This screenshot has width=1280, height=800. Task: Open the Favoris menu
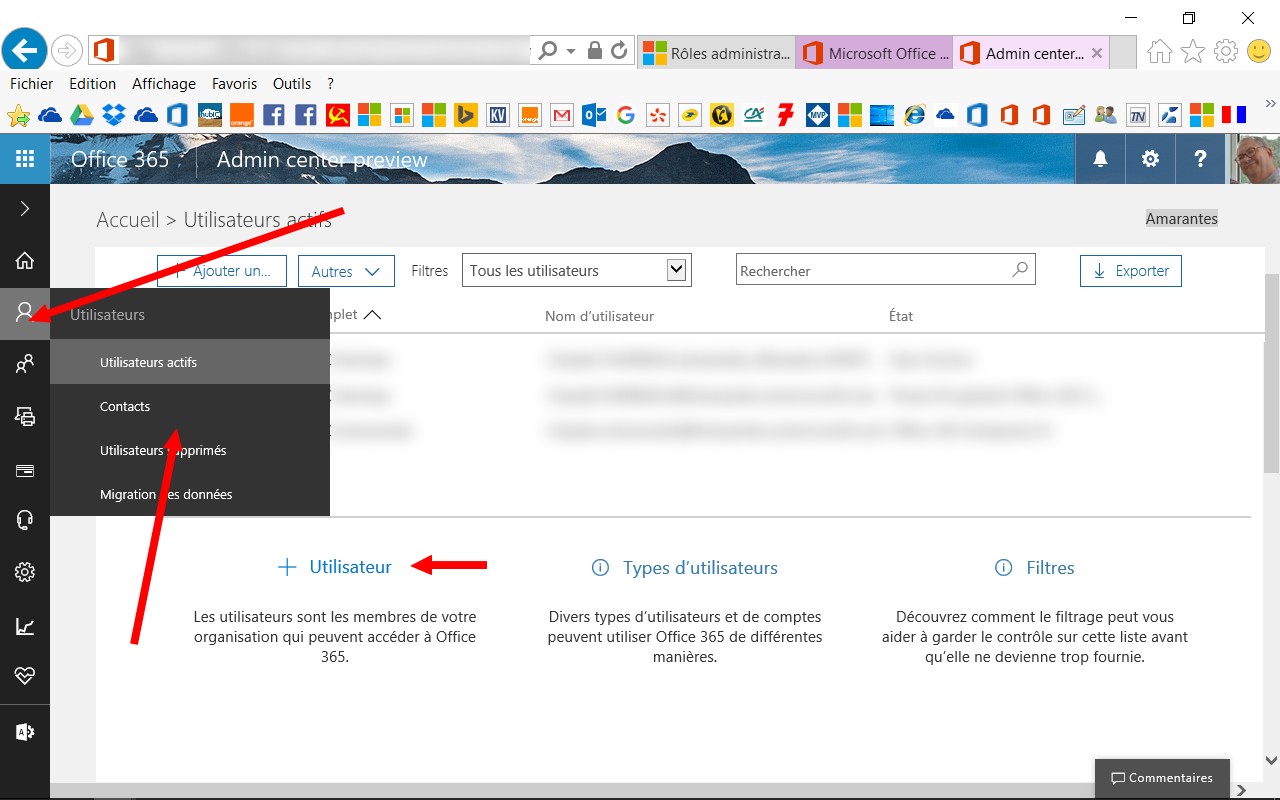click(x=234, y=84)
